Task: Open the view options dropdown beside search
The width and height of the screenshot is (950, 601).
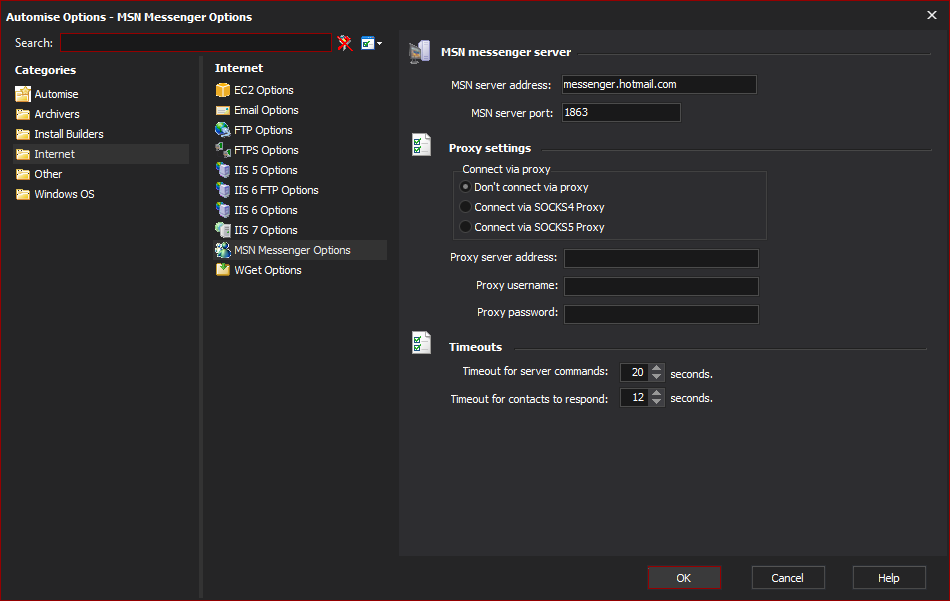Action: coord(371,43)
